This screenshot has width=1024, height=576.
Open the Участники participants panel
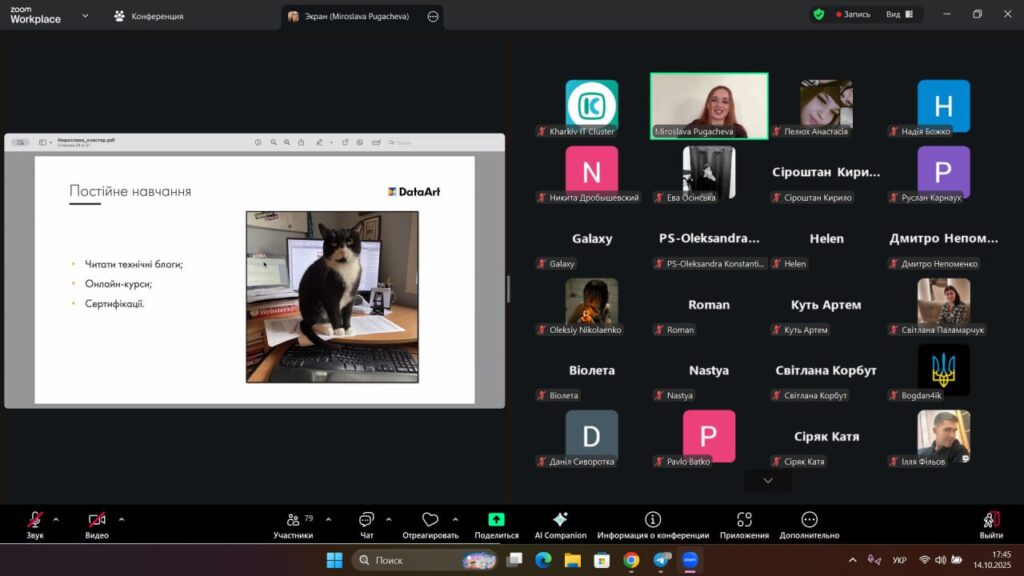[x=293, y=520]
